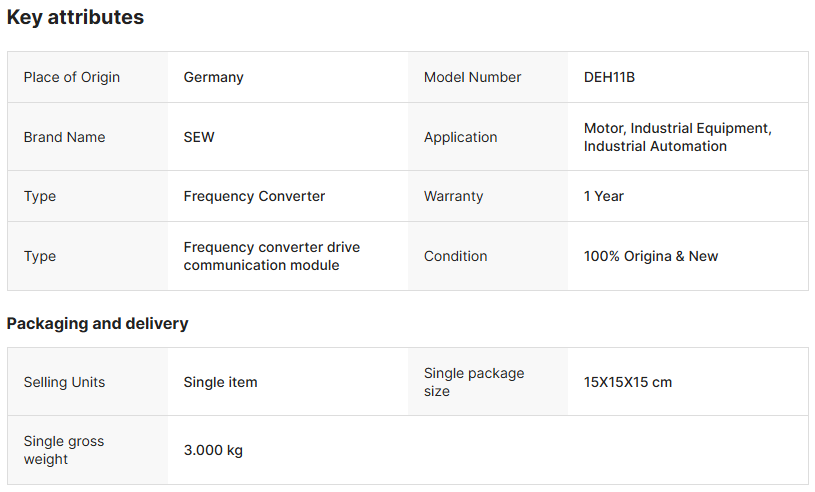815x492 pixels.
Task: Select the Selling Units label
Action: tap(64, 382)
